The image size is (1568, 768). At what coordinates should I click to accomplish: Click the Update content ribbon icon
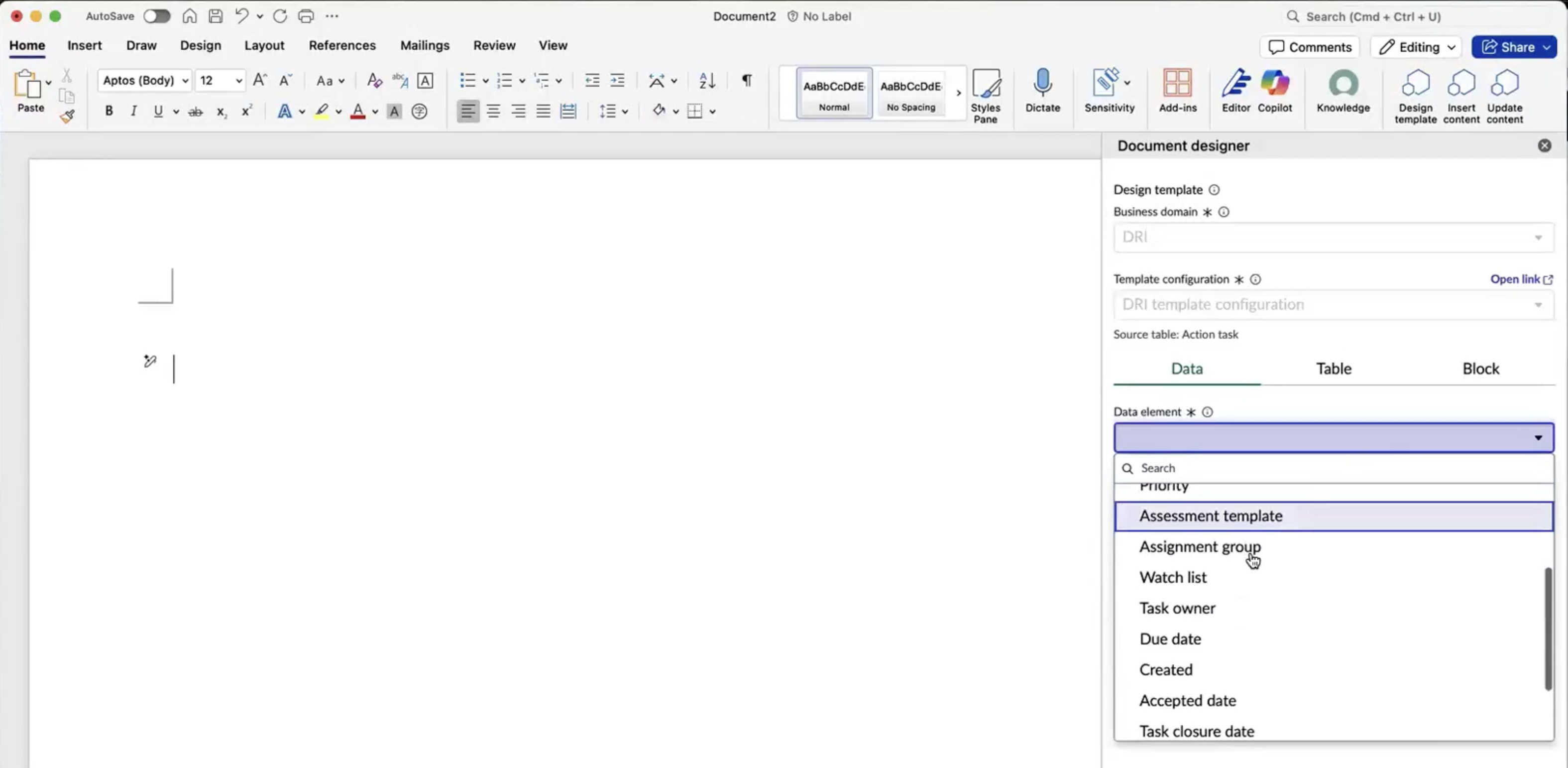pos(1505,96)
